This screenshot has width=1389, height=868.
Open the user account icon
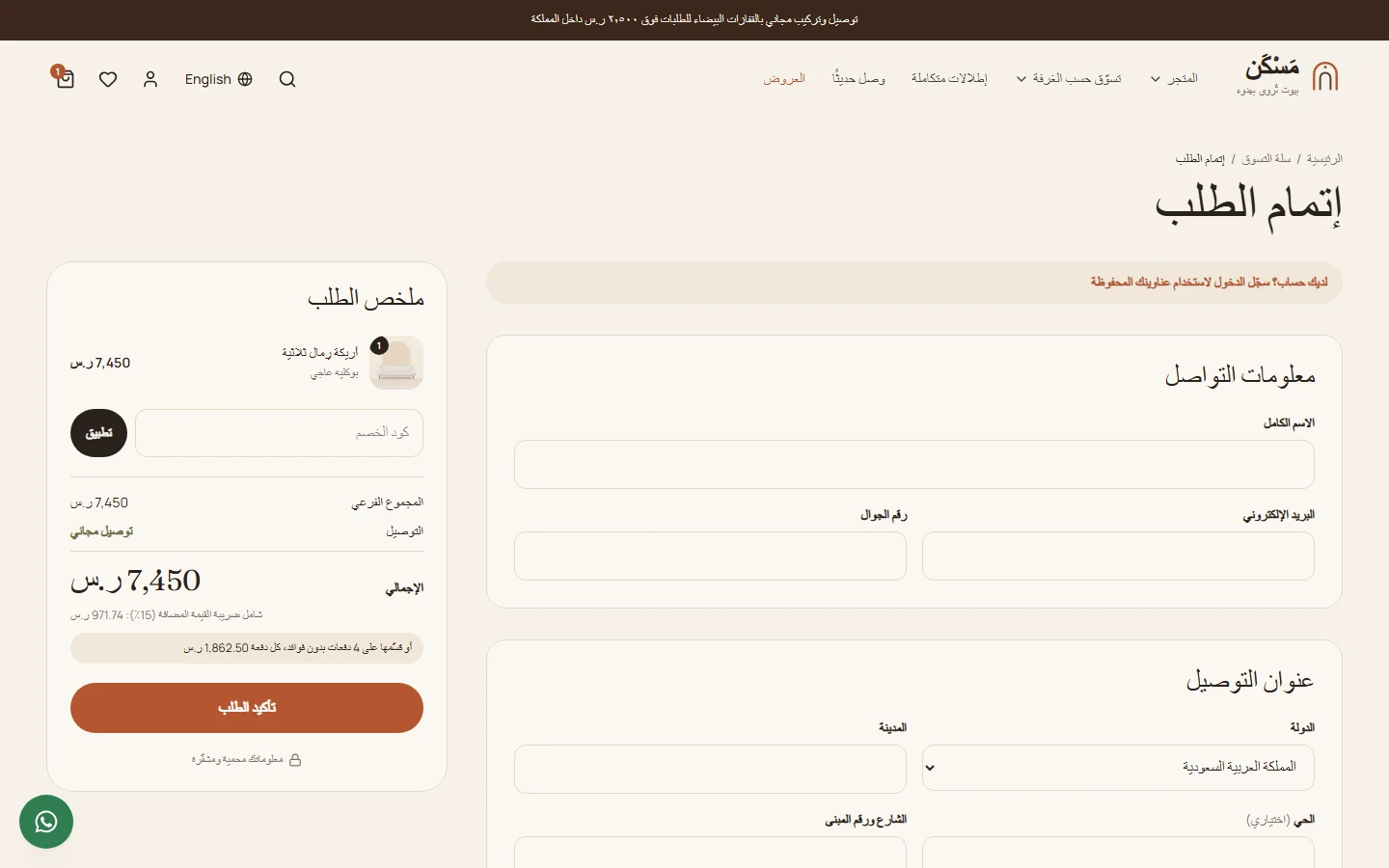click(150, 79)
